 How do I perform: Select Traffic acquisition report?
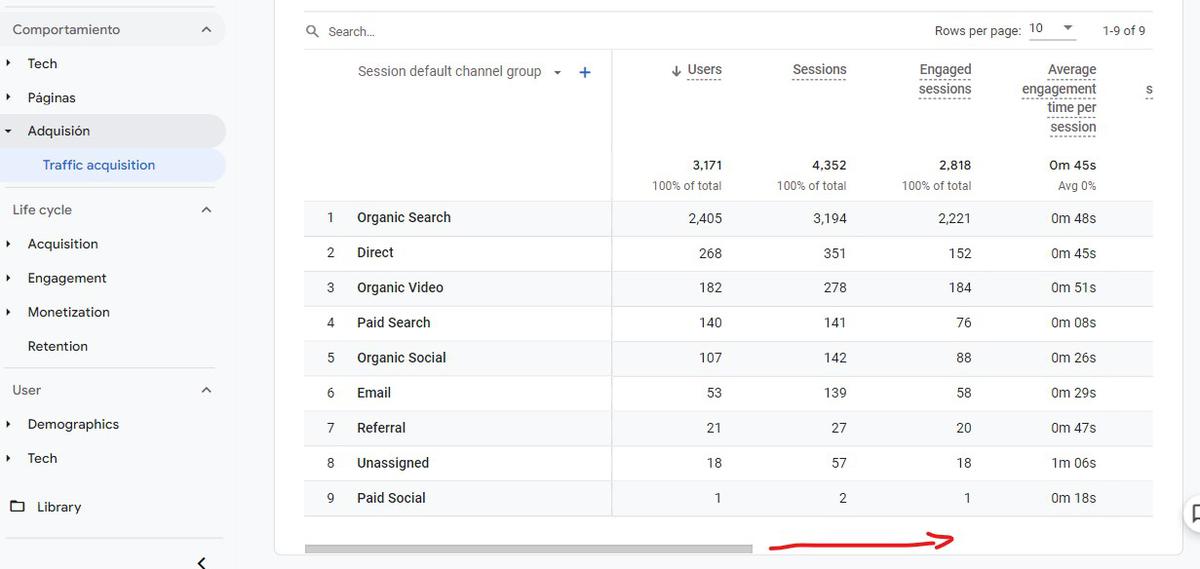(99, 166)
